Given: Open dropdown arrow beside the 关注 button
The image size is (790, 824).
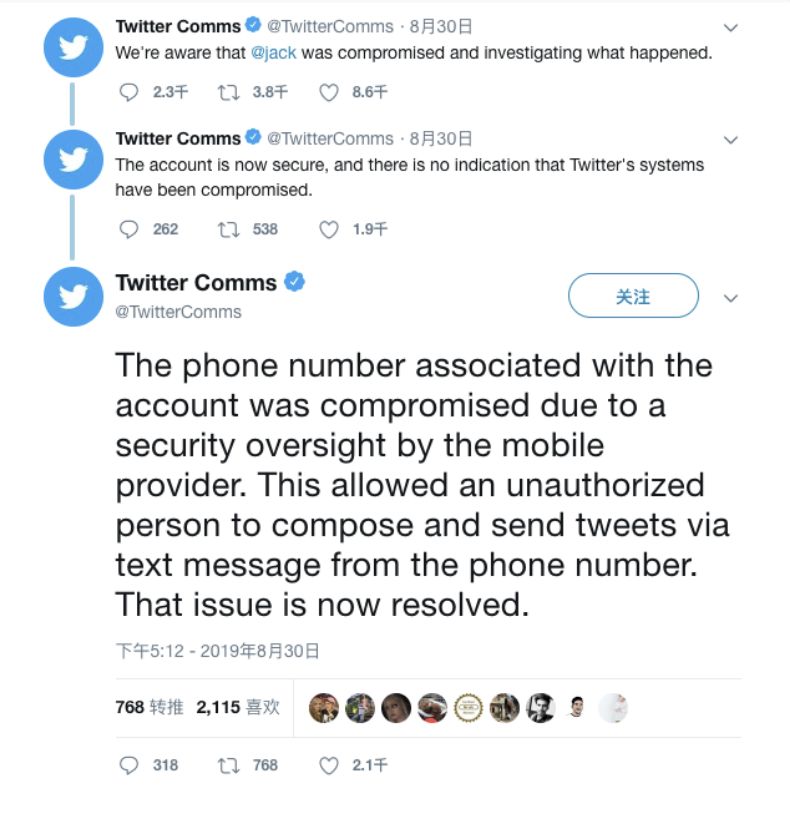Looking at the screenshot, I should (731, 298).
